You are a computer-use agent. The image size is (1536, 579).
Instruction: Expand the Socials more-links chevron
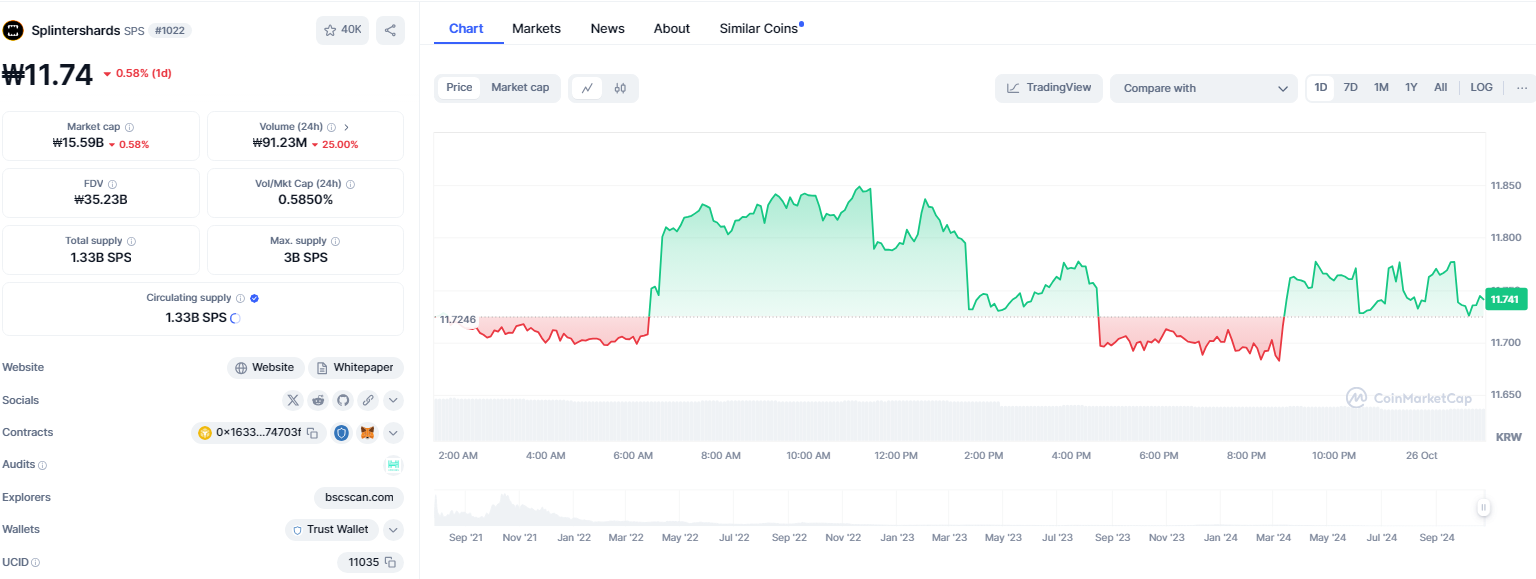[394, 400]
